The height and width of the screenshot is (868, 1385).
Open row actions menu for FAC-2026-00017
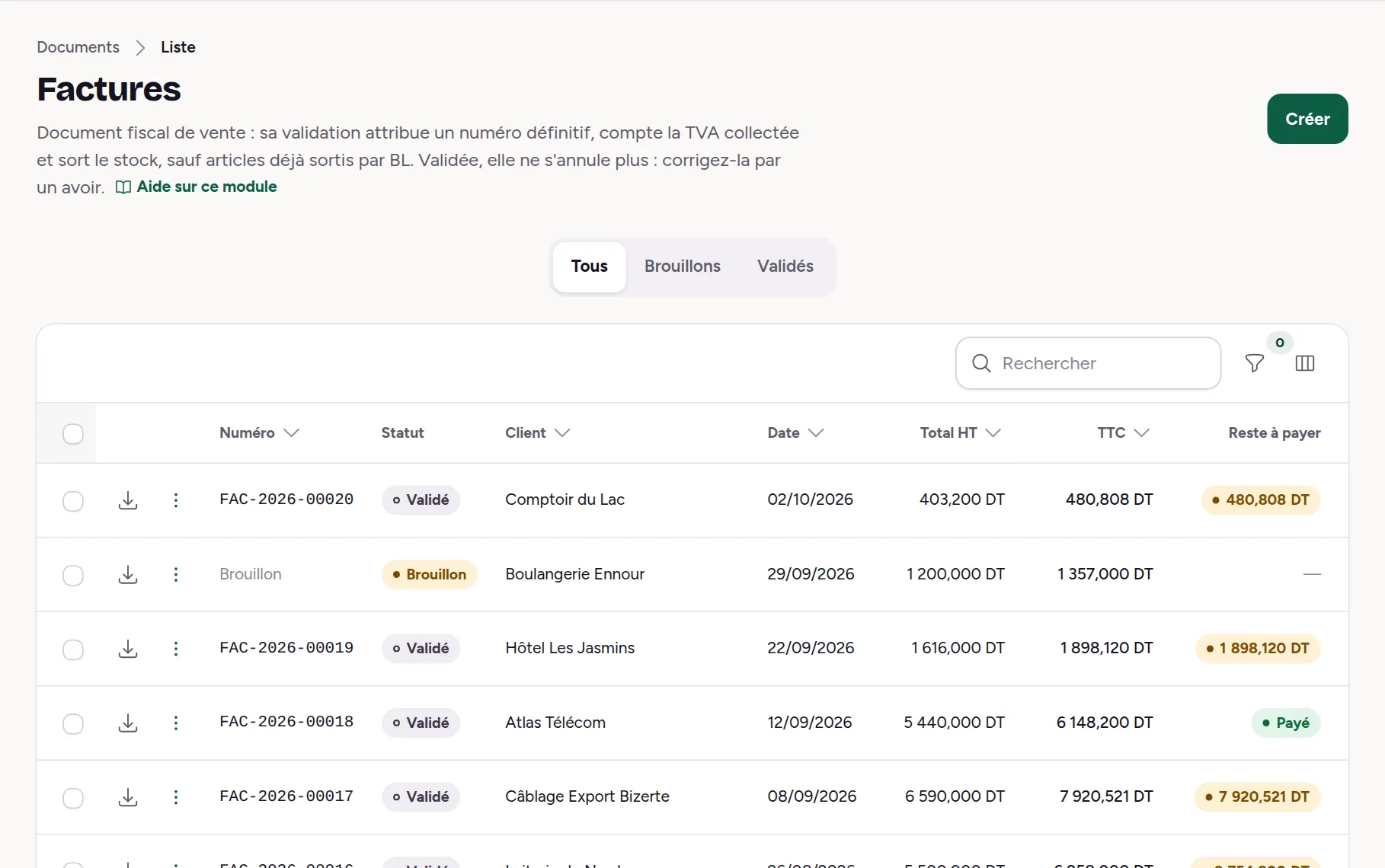(x=176, y=797)
